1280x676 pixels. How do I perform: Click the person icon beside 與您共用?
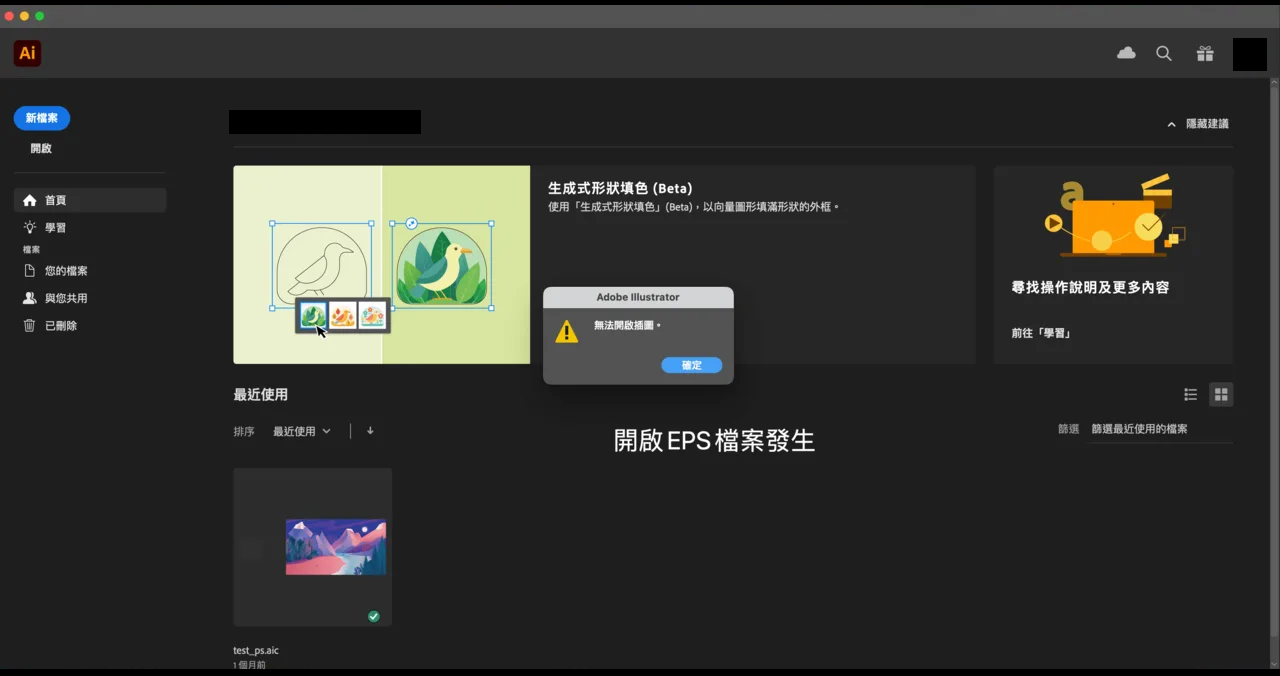coord(30,298)
